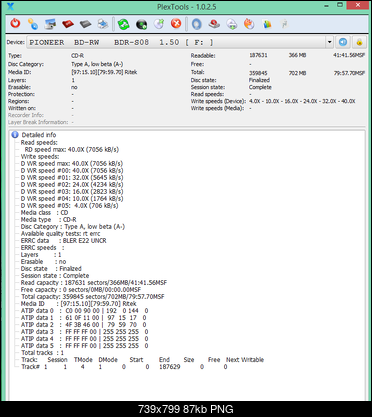Click the blue and yellow beads toolbar icon

click(33, 24)
